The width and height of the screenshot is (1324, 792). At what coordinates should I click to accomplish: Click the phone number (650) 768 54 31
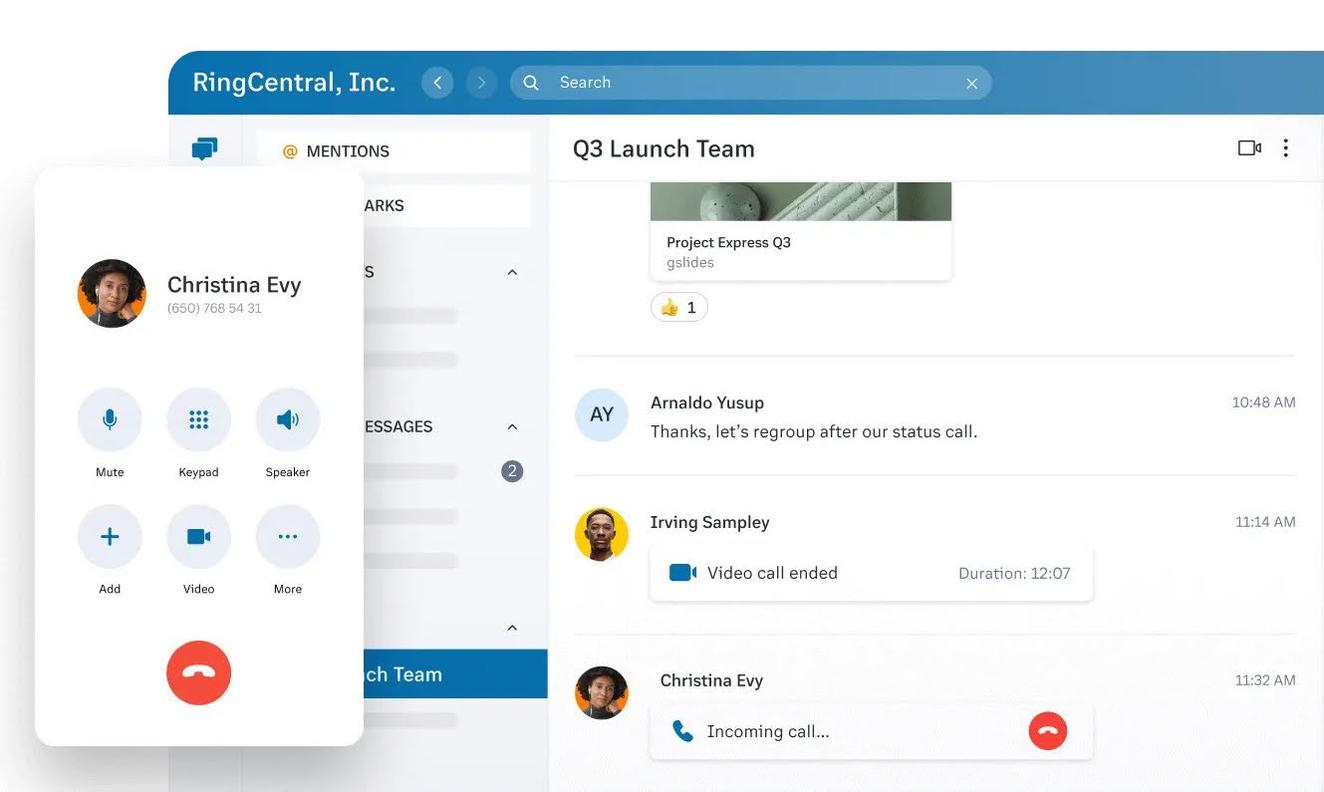[214, 308]
